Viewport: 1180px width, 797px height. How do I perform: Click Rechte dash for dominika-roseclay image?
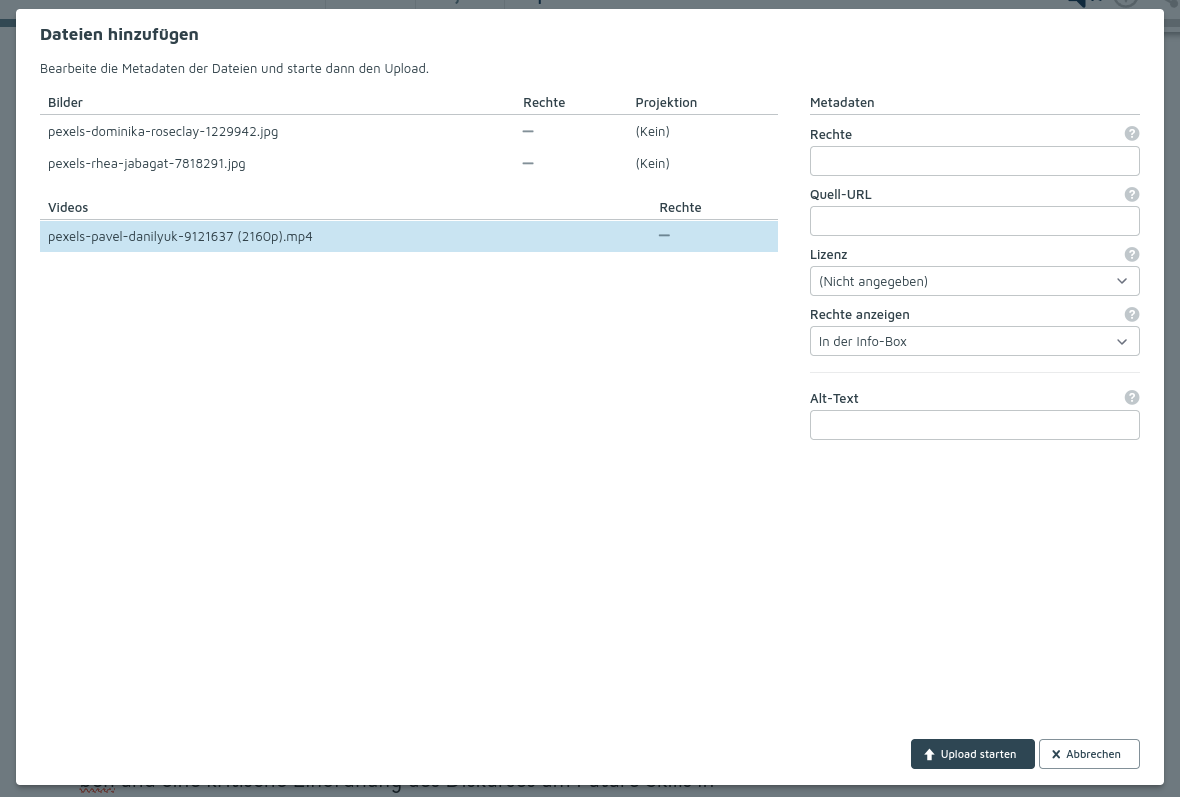528,131
